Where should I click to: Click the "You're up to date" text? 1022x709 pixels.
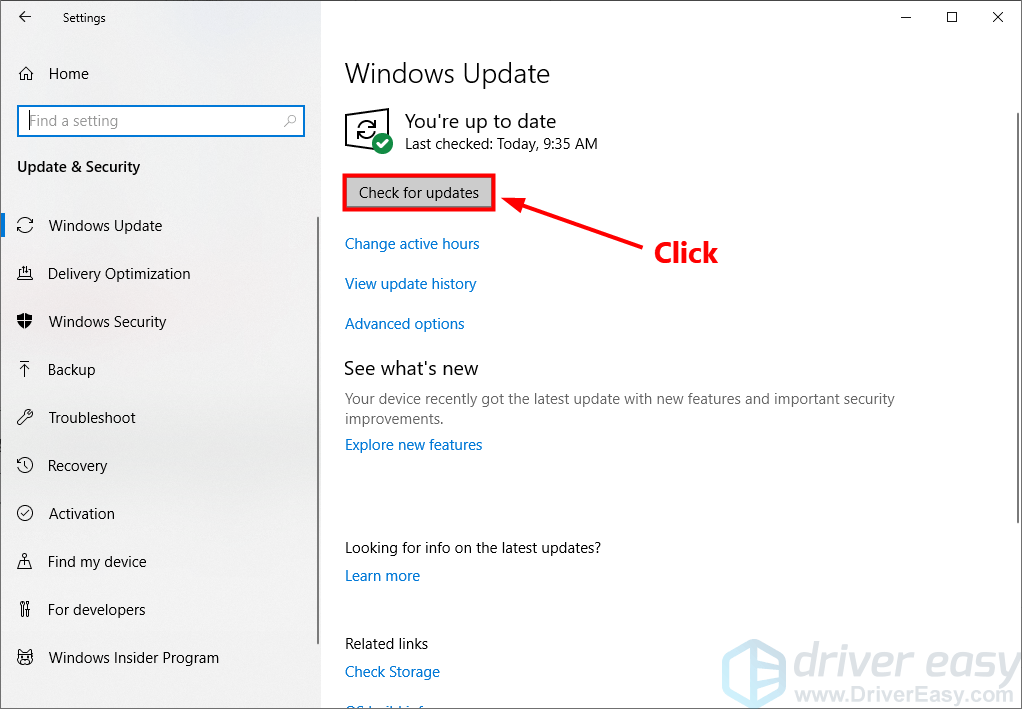point(480,121)
